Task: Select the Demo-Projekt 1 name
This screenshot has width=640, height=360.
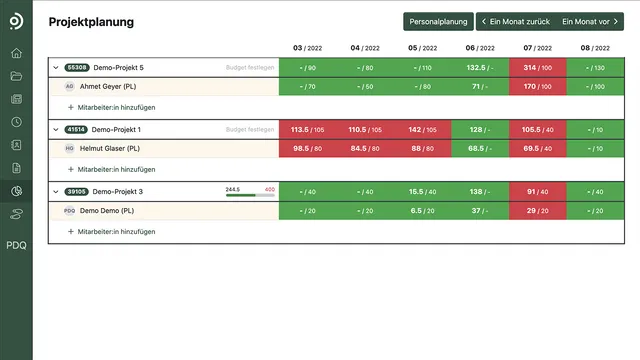Action: click(x=116, y=130)
